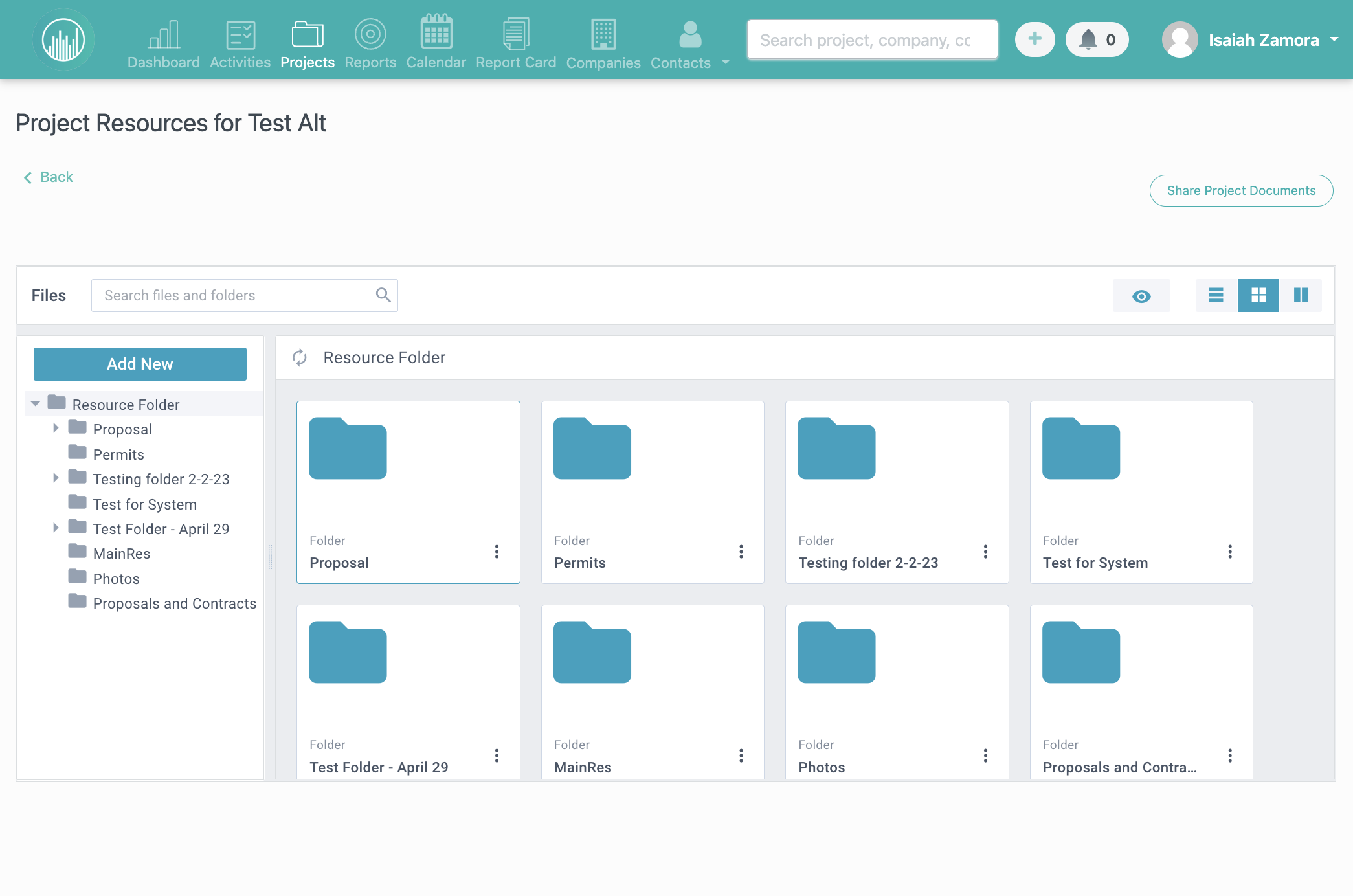Viewport: 1353px width, 896px height.
Task: Open the Proposal folder card
Action: (x=408, y=492)
